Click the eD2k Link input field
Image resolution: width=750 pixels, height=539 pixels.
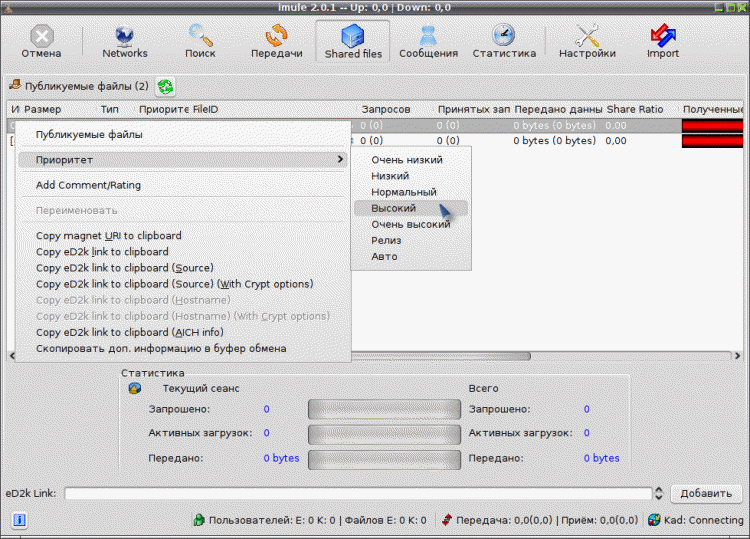click(x=358, y=494)
